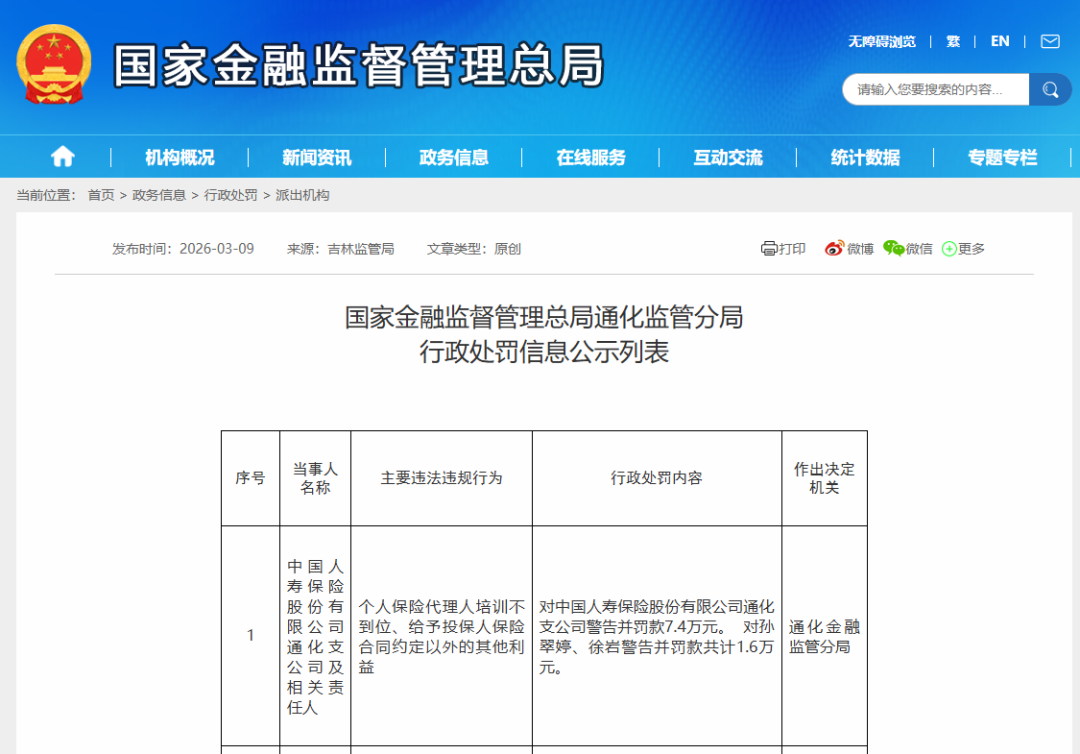Open the 机构概况 menu
1080x754 pixels.
tap(178, 156)
